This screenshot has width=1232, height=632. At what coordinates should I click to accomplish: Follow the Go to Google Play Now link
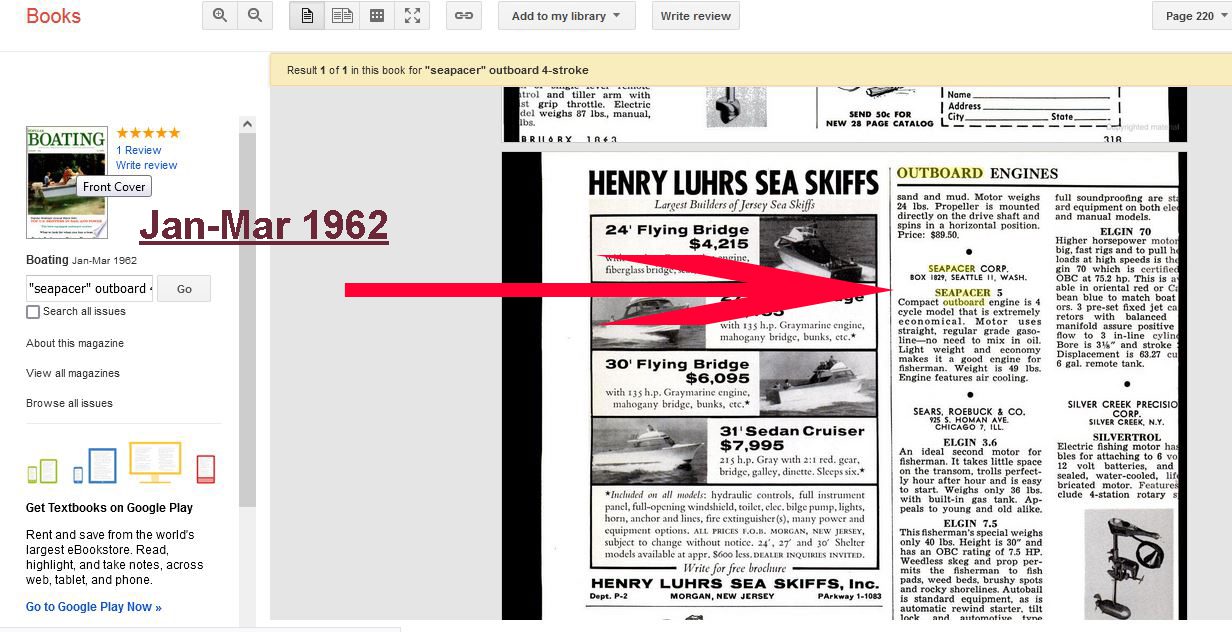(x=94, y=607)
